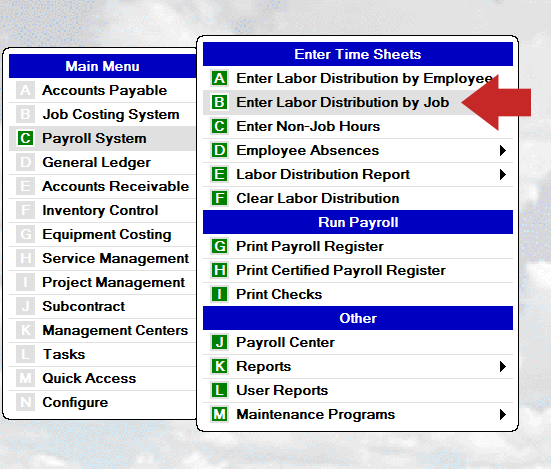Open Quick Access in Main Menu
The height and width of the screenshot is (469, 551).
tap(102, 378)
